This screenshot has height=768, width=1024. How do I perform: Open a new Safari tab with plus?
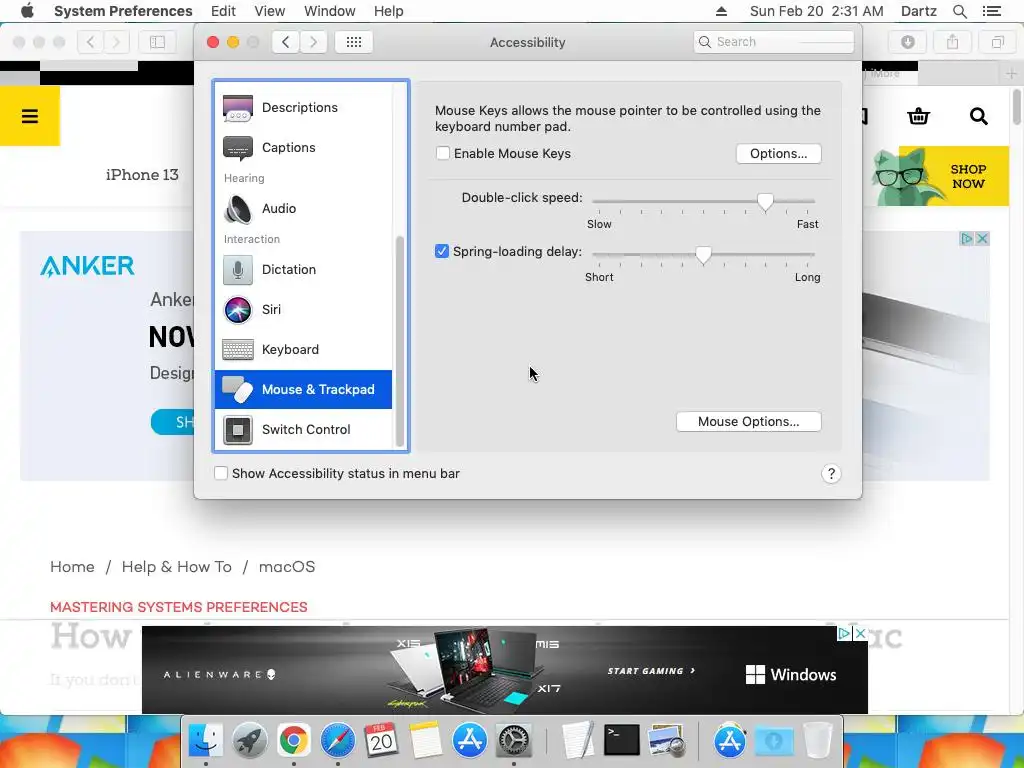pos(1011,74)
